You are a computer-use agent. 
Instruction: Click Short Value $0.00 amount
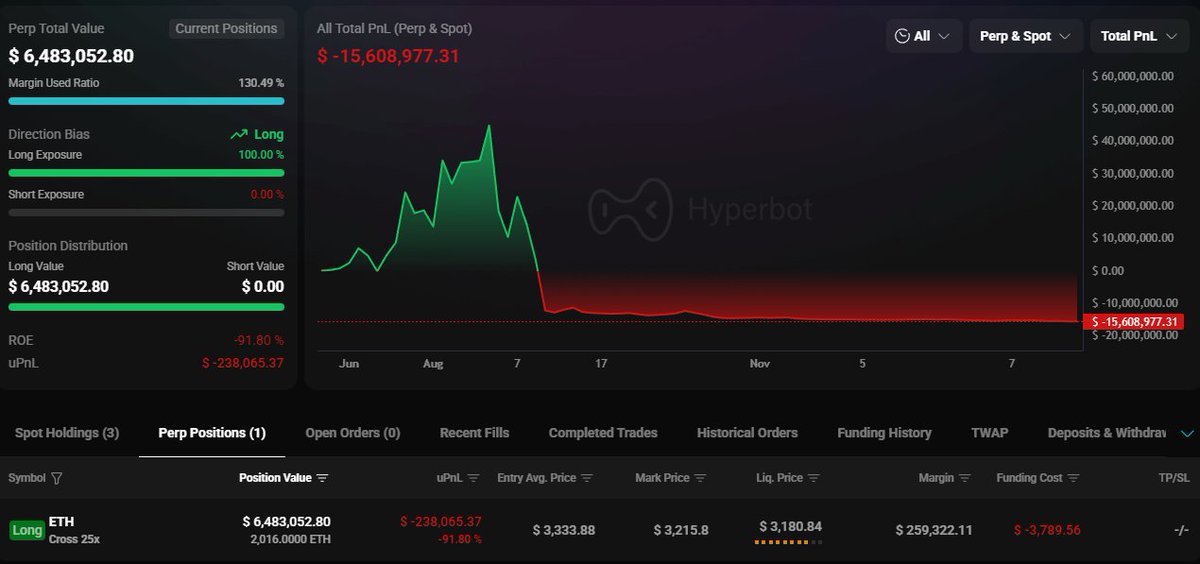click(263, 287)
